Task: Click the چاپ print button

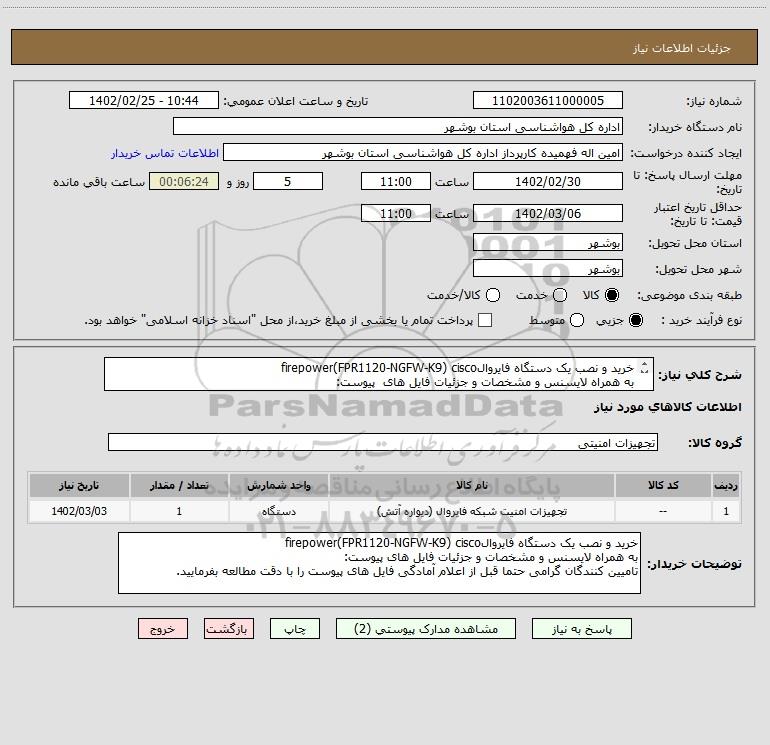Action: [295, 629]
